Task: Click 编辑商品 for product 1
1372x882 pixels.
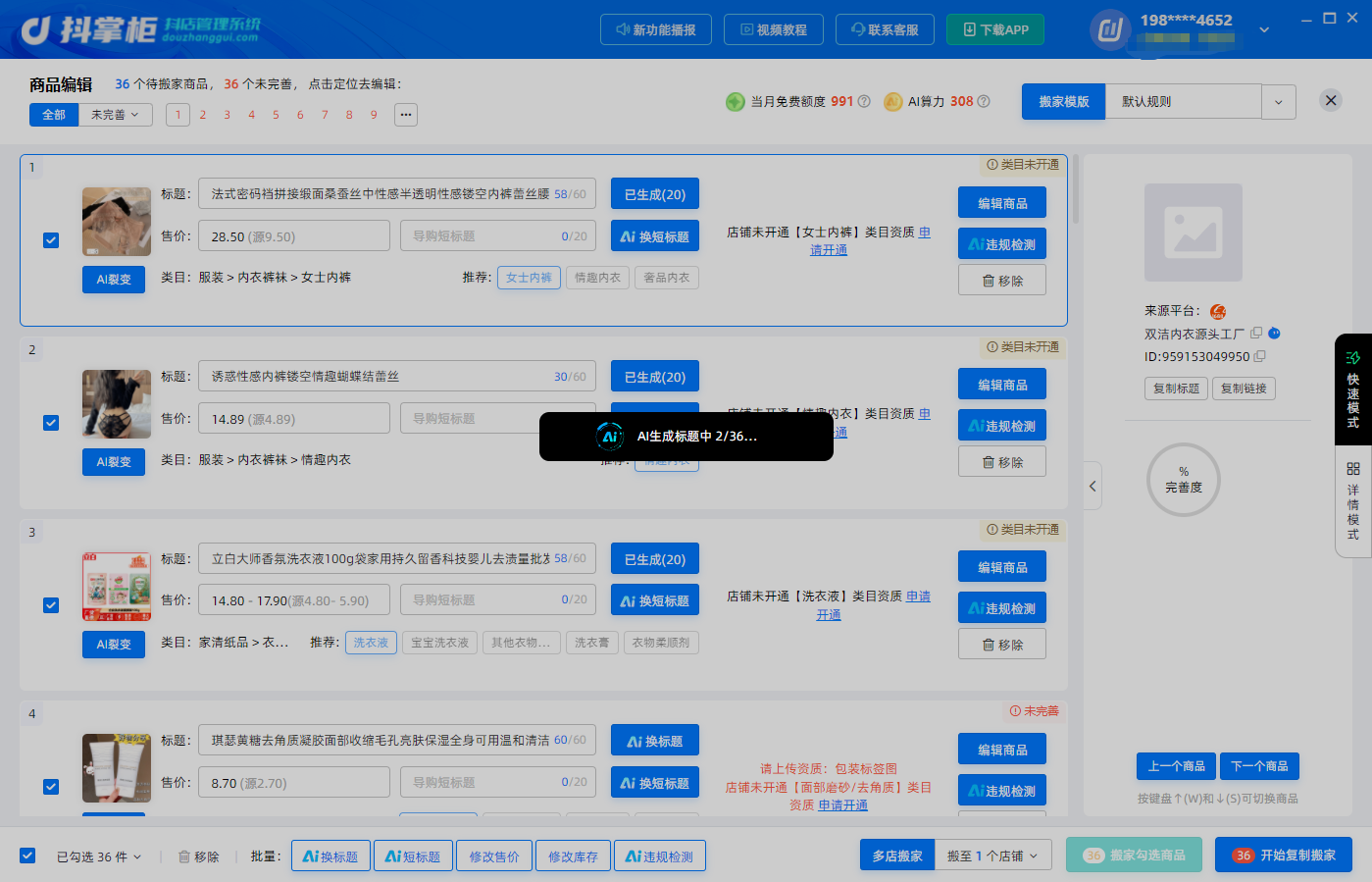Action: [1002, 203]
